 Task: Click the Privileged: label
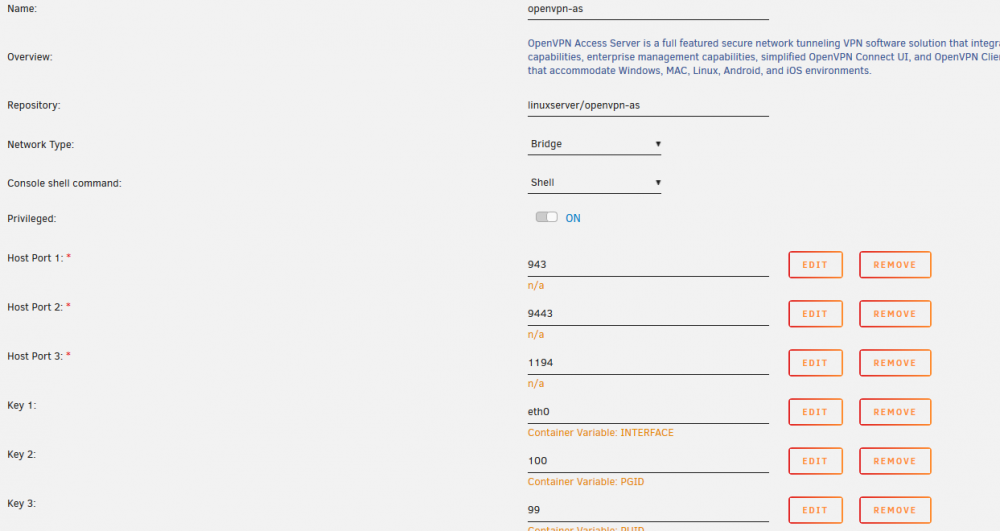coord(32,219)
